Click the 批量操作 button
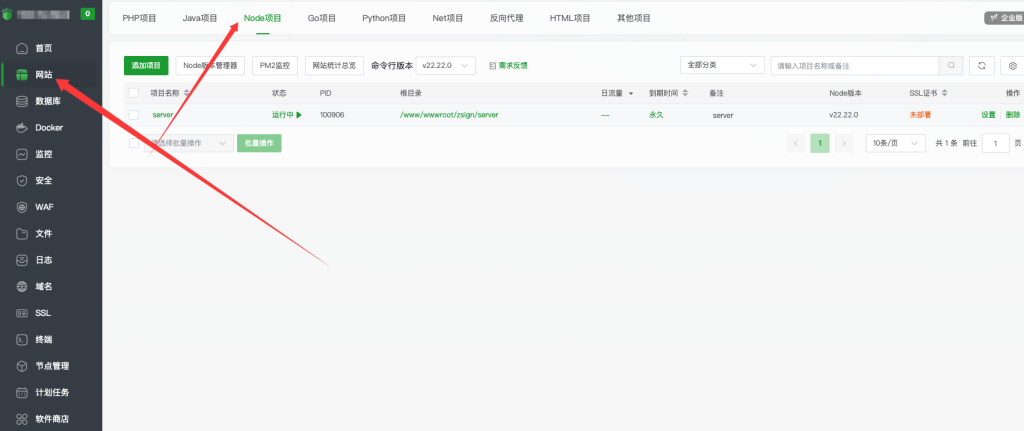This screenshot has height=431, width=1024. (259, 143)
